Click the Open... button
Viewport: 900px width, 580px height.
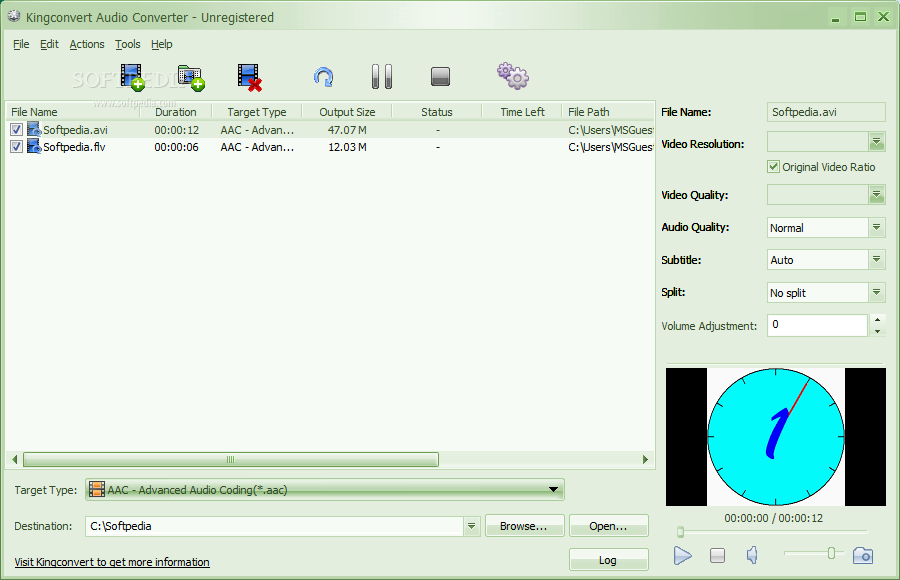(x=608, y=526)
